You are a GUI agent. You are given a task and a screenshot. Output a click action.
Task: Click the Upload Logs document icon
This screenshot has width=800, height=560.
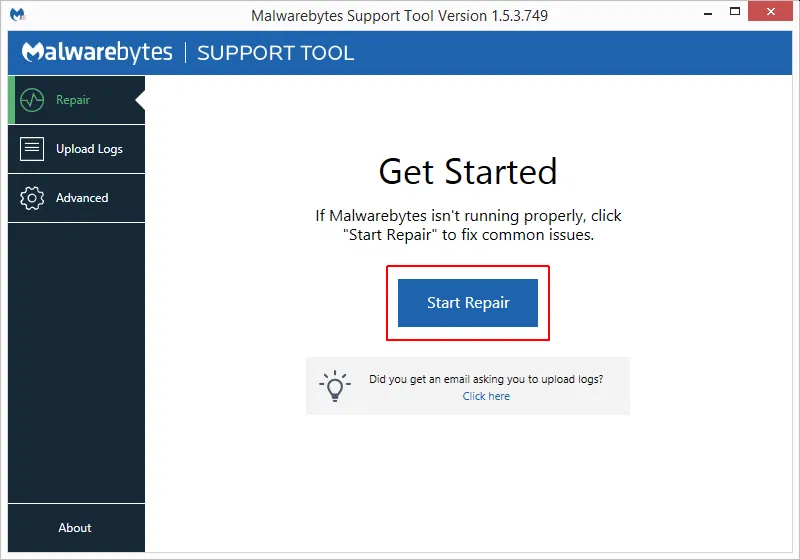coord(32,149)
